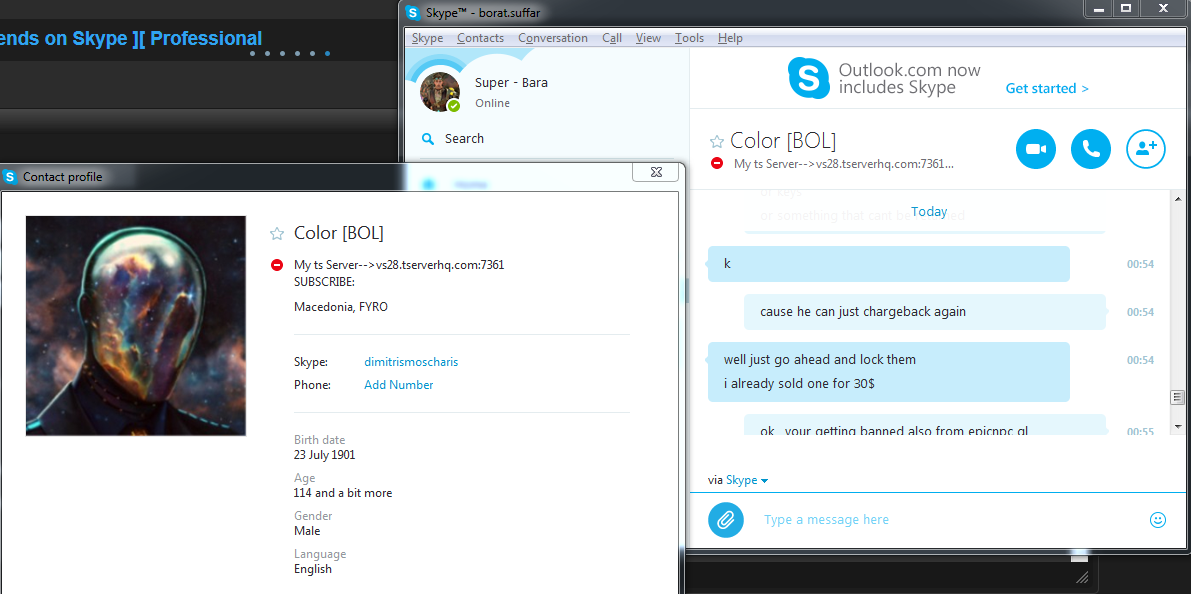Screen dimensions: 1191x594
Task: Click the birth date 23 July 1901
Action: click(324, 455)
